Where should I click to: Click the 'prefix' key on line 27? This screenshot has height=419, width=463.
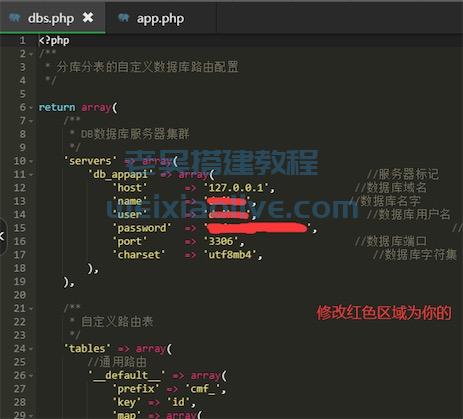(x=136, y=389)
